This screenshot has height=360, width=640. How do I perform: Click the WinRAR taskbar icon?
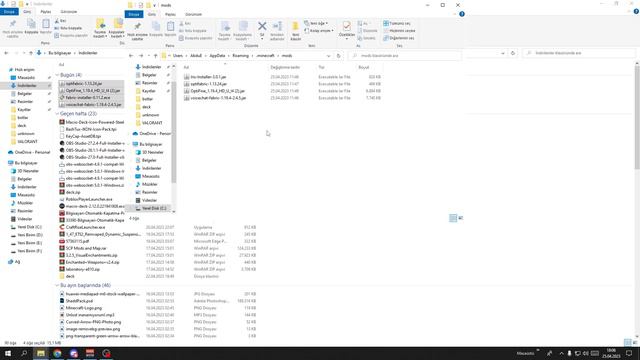[x=90, y=353]
